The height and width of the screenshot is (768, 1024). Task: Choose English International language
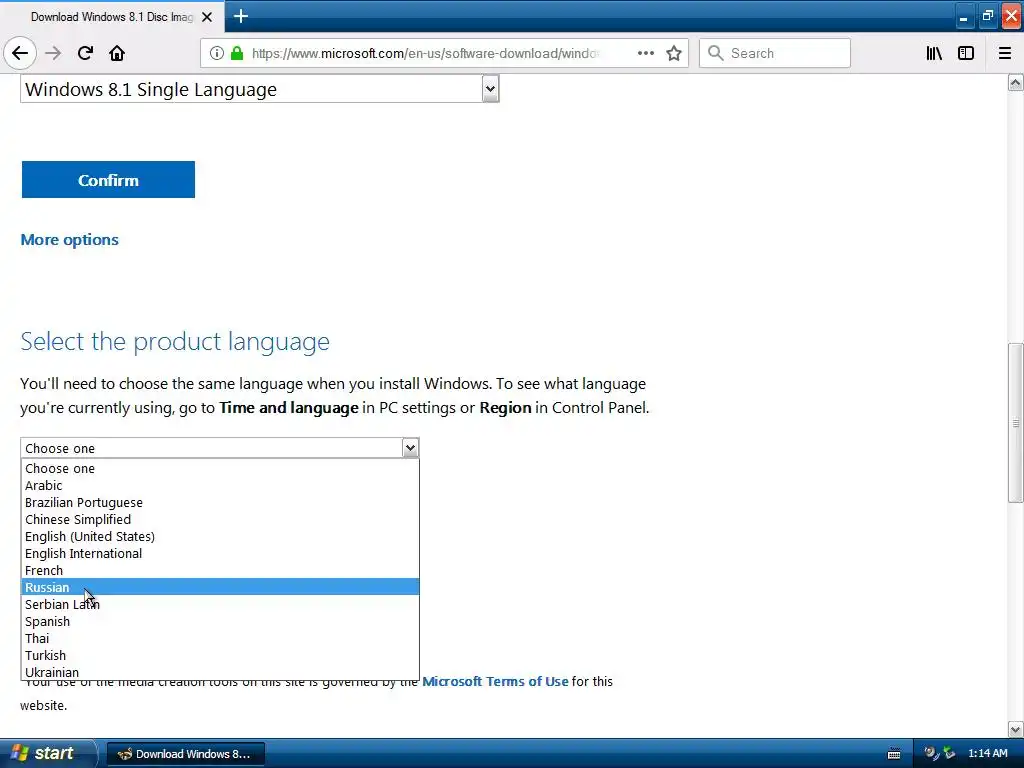coord(220,553)
